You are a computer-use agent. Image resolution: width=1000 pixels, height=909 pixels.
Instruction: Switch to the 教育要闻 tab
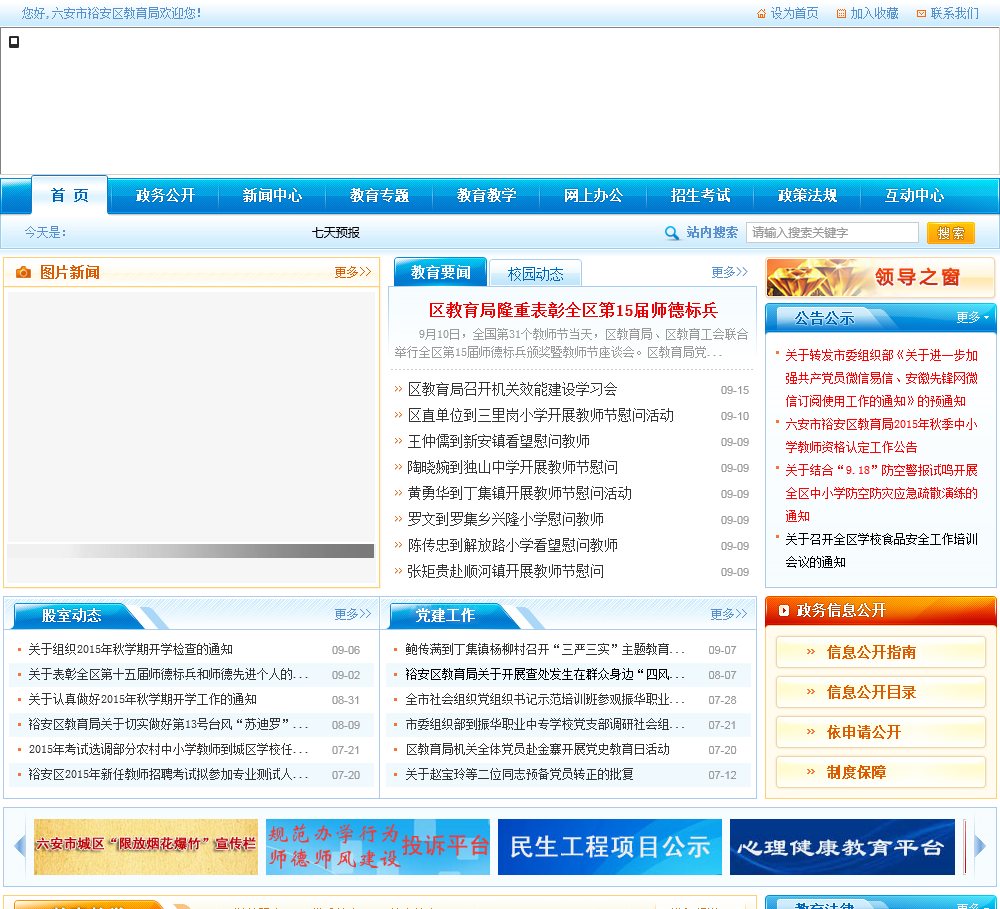tap(441, 272)
